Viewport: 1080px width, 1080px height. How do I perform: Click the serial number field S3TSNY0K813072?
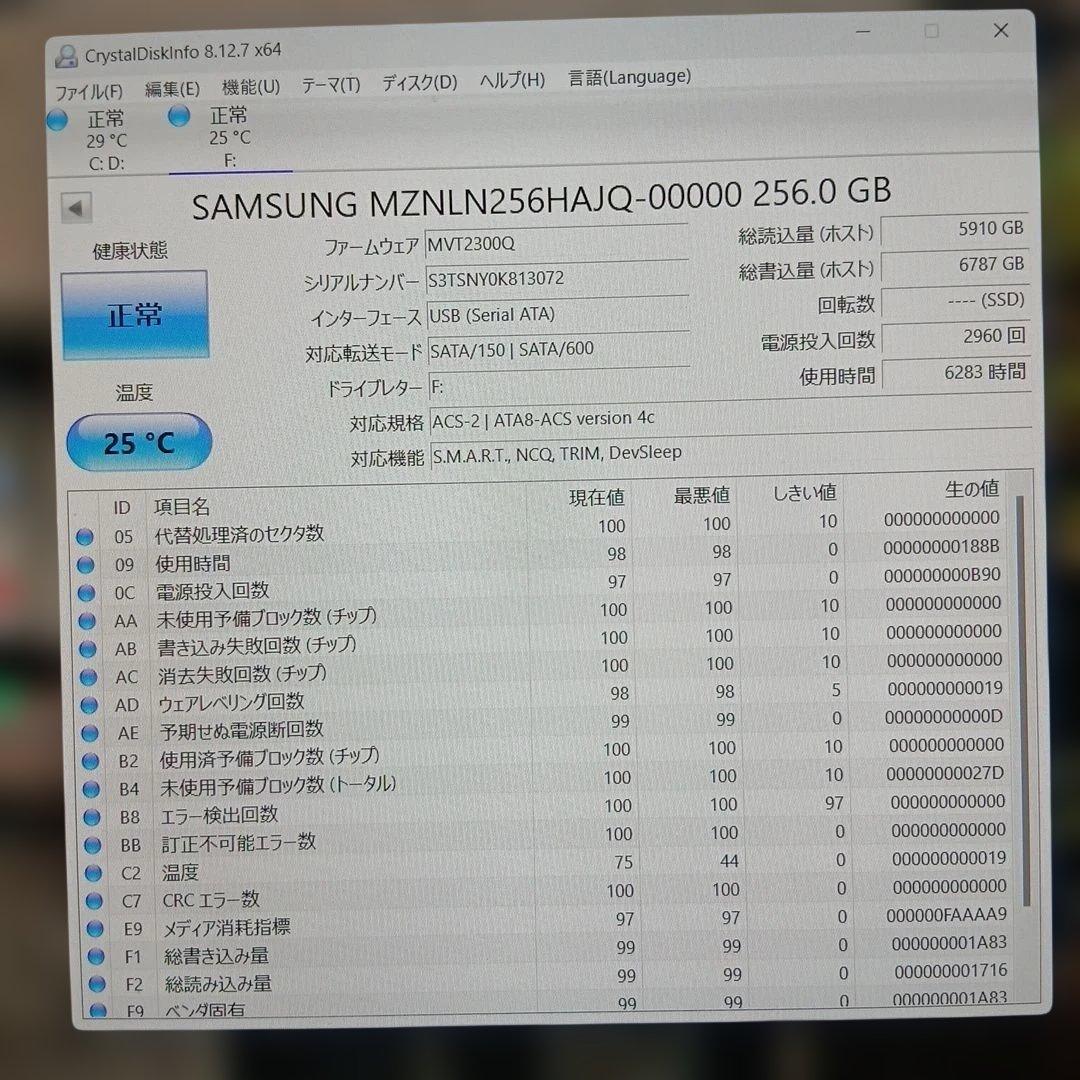point(557,278)
